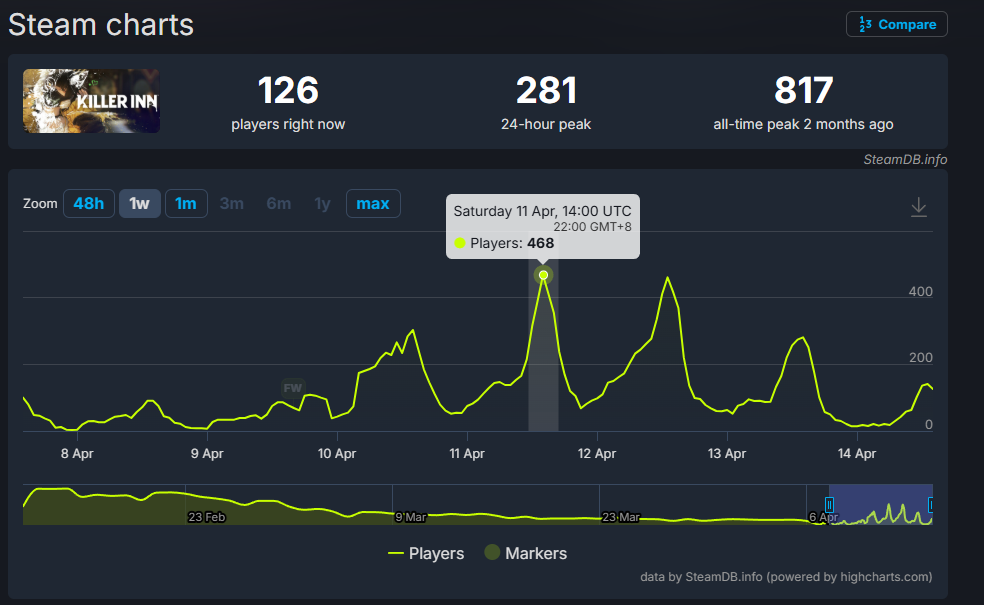This screenshot has width=984, height=605.
Task: Choose the max zoom range
Action: 373,204
